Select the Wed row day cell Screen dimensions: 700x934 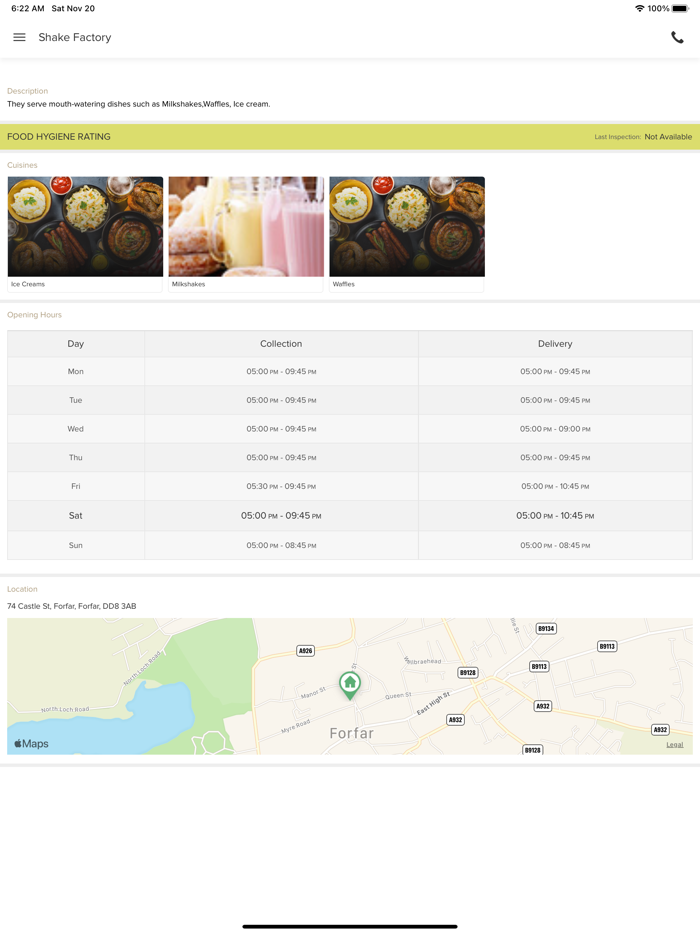(x=76, y=428)
